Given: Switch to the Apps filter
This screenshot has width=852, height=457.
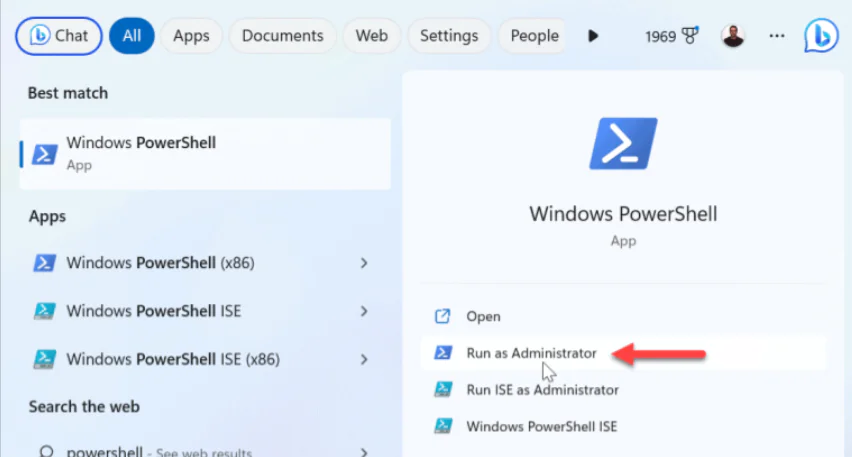Looking at the screenshot, I should click(x=191, y=36).
